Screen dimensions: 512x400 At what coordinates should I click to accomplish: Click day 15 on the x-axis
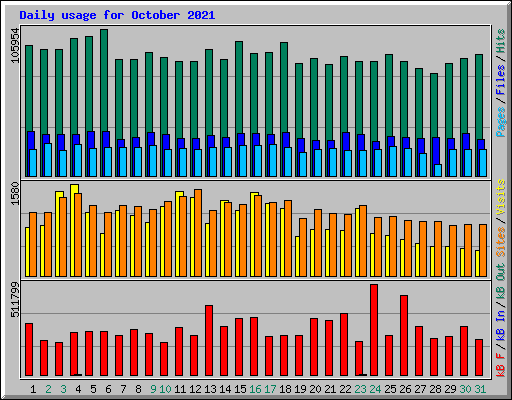(x=240, y=389)
